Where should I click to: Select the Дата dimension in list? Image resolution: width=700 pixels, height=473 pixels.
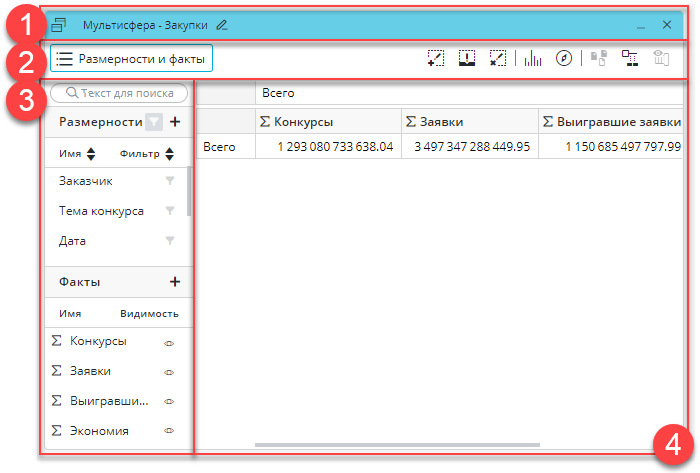[73, 241]
